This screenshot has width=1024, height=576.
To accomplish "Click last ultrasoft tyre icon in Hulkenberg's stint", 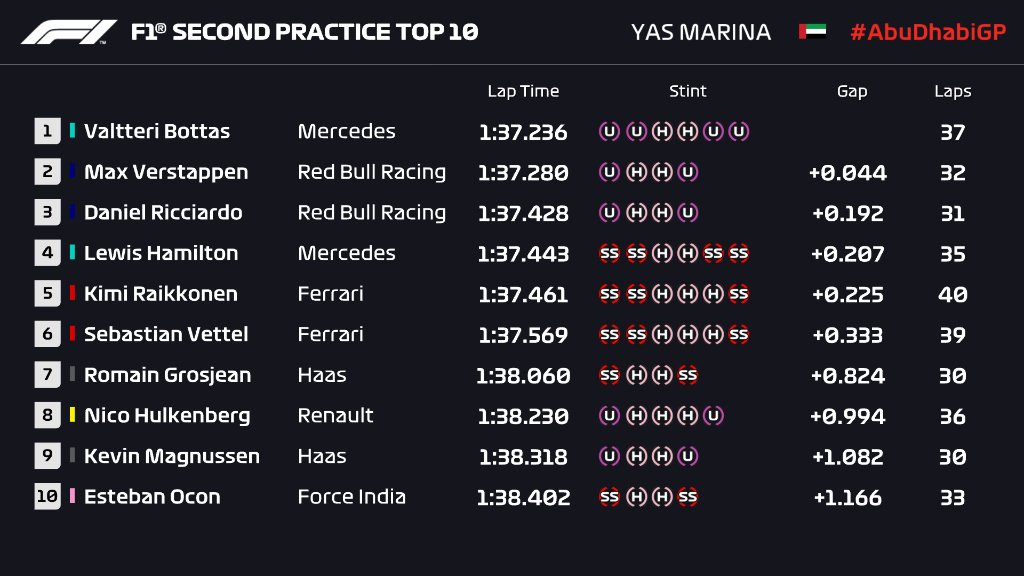I will coord(713,416).
